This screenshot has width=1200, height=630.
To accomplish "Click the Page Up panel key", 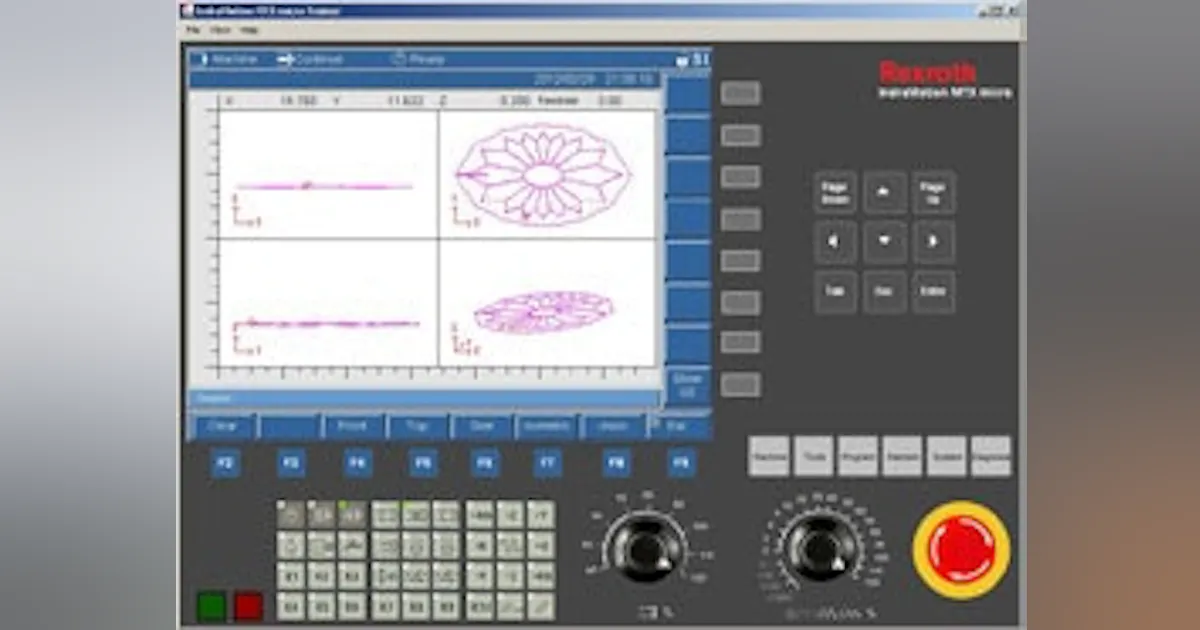I will pyautogui.click(x=933, y=192).
